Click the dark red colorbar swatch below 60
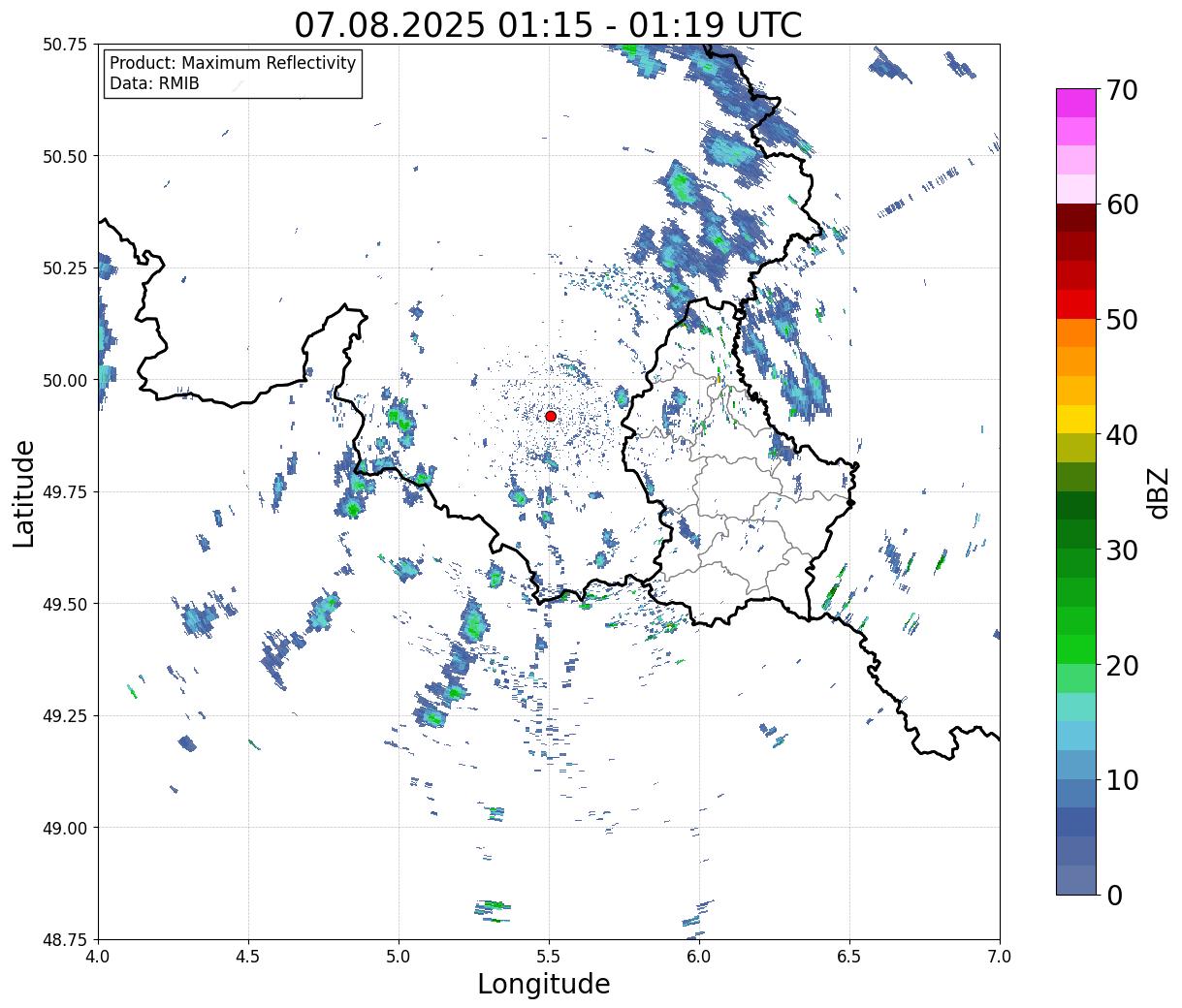Image resolution: width=1182 pixels, height=1008 pixels. [1076, 218]
